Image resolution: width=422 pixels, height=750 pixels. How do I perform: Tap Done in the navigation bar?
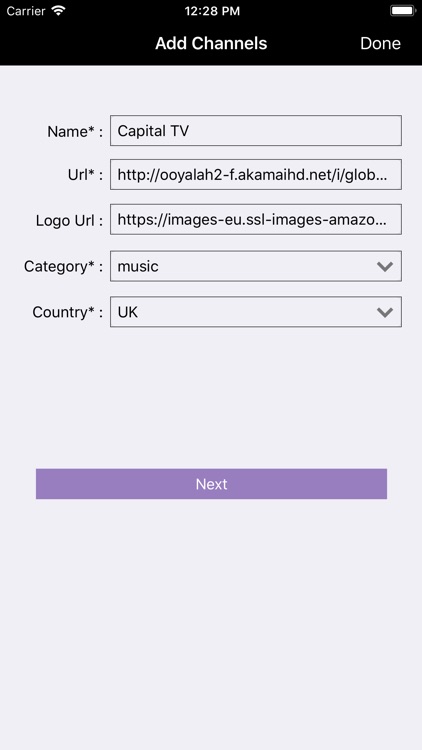coord(380,43)
